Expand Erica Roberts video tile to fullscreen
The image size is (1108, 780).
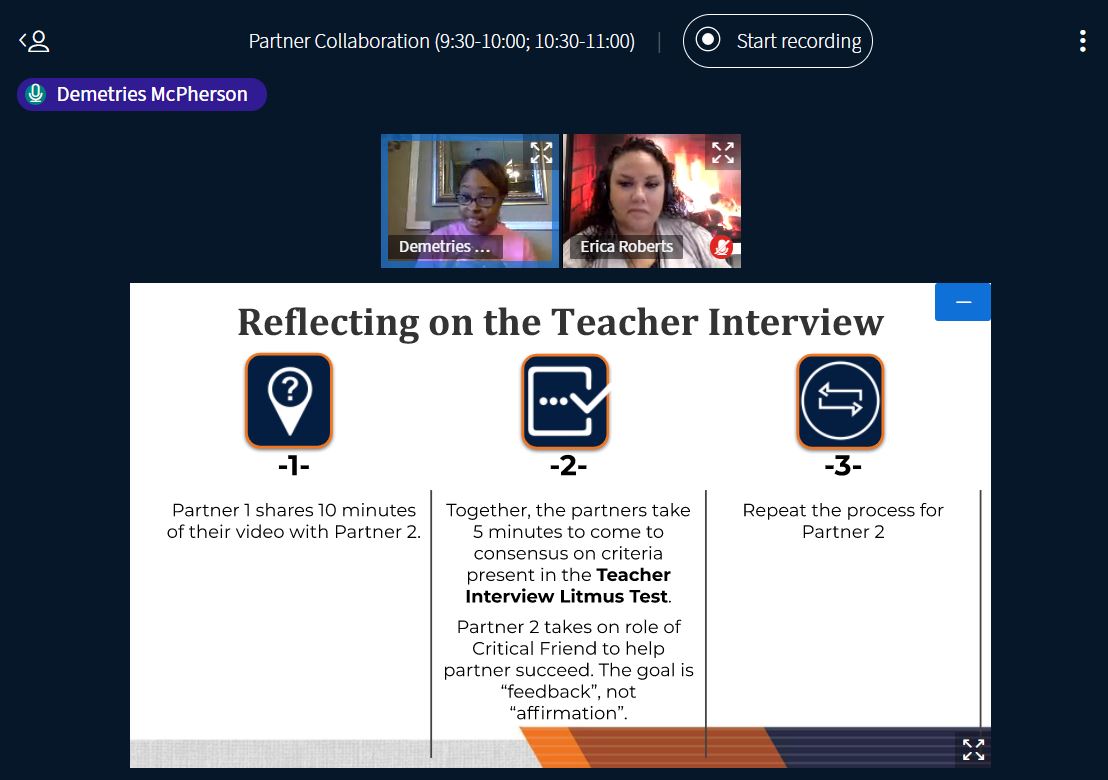click(x=723, y=153)
